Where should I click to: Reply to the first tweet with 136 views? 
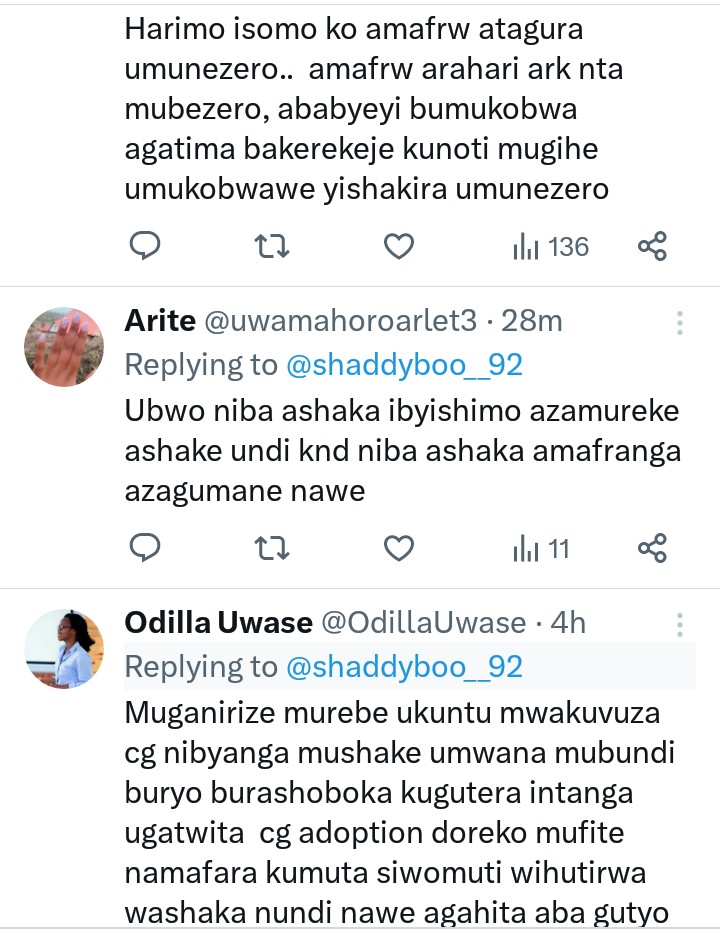[x=146, y=246]
